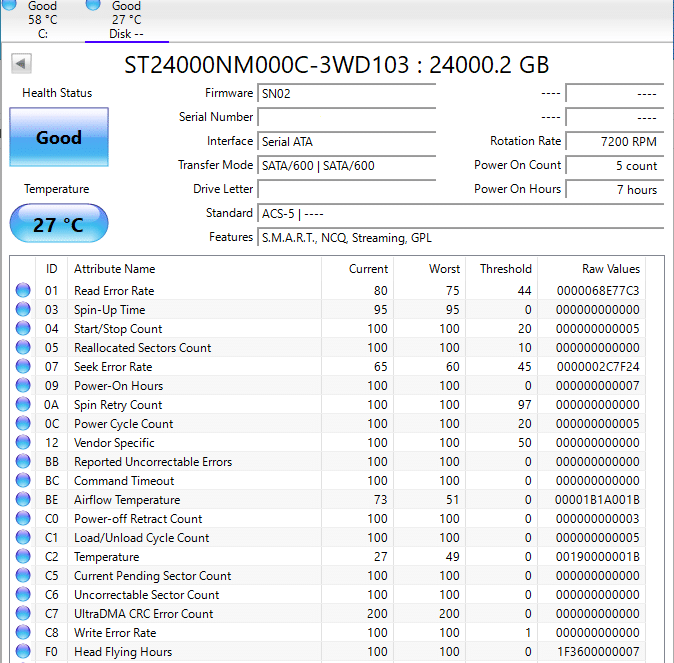Viewport: 674px width, 663px height.
Task: Click the status orb for Command Timeout
Action: 23,480
